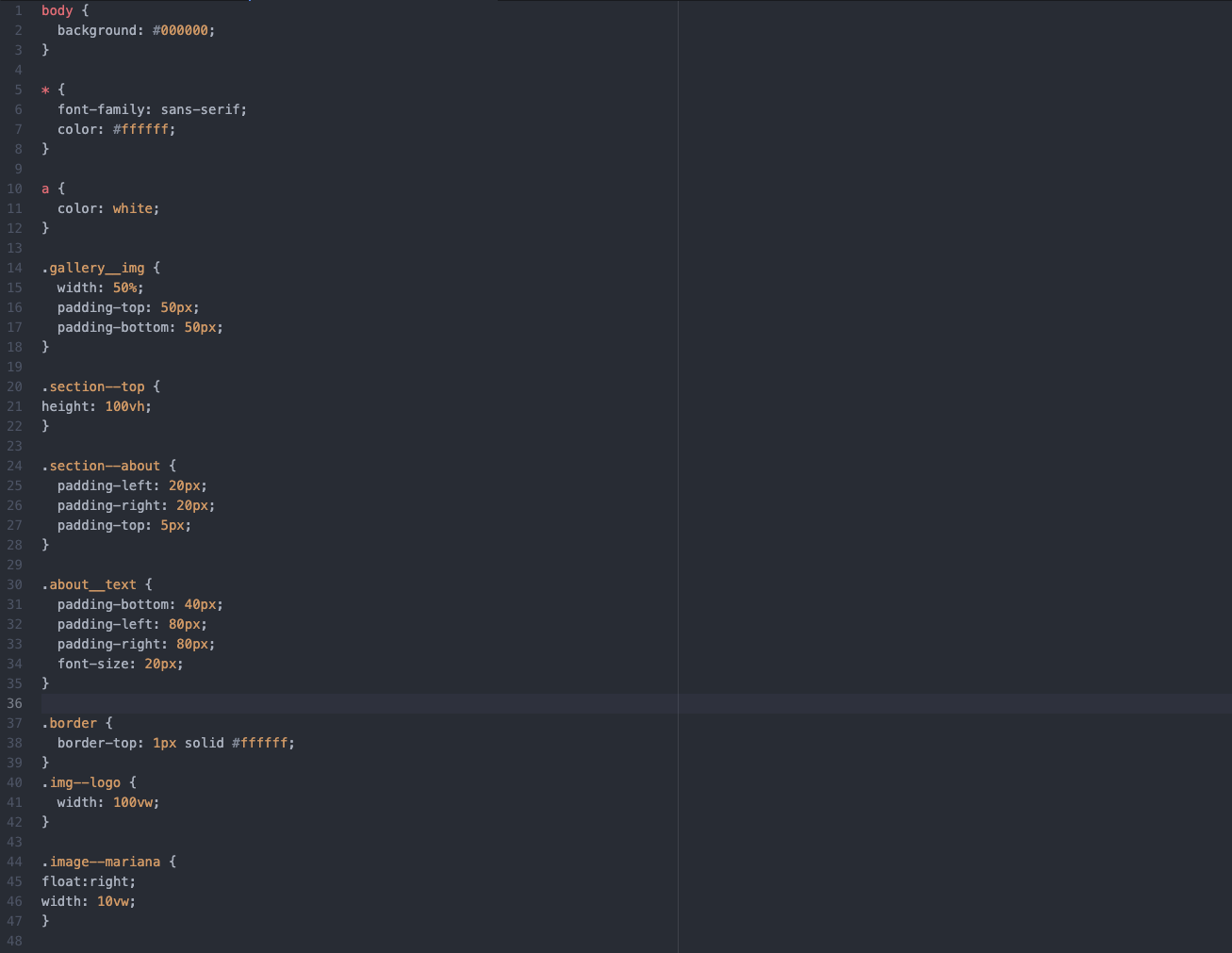Click gutter line number 4
Viewport: 1232px width, 953px height.
[18, 70]
